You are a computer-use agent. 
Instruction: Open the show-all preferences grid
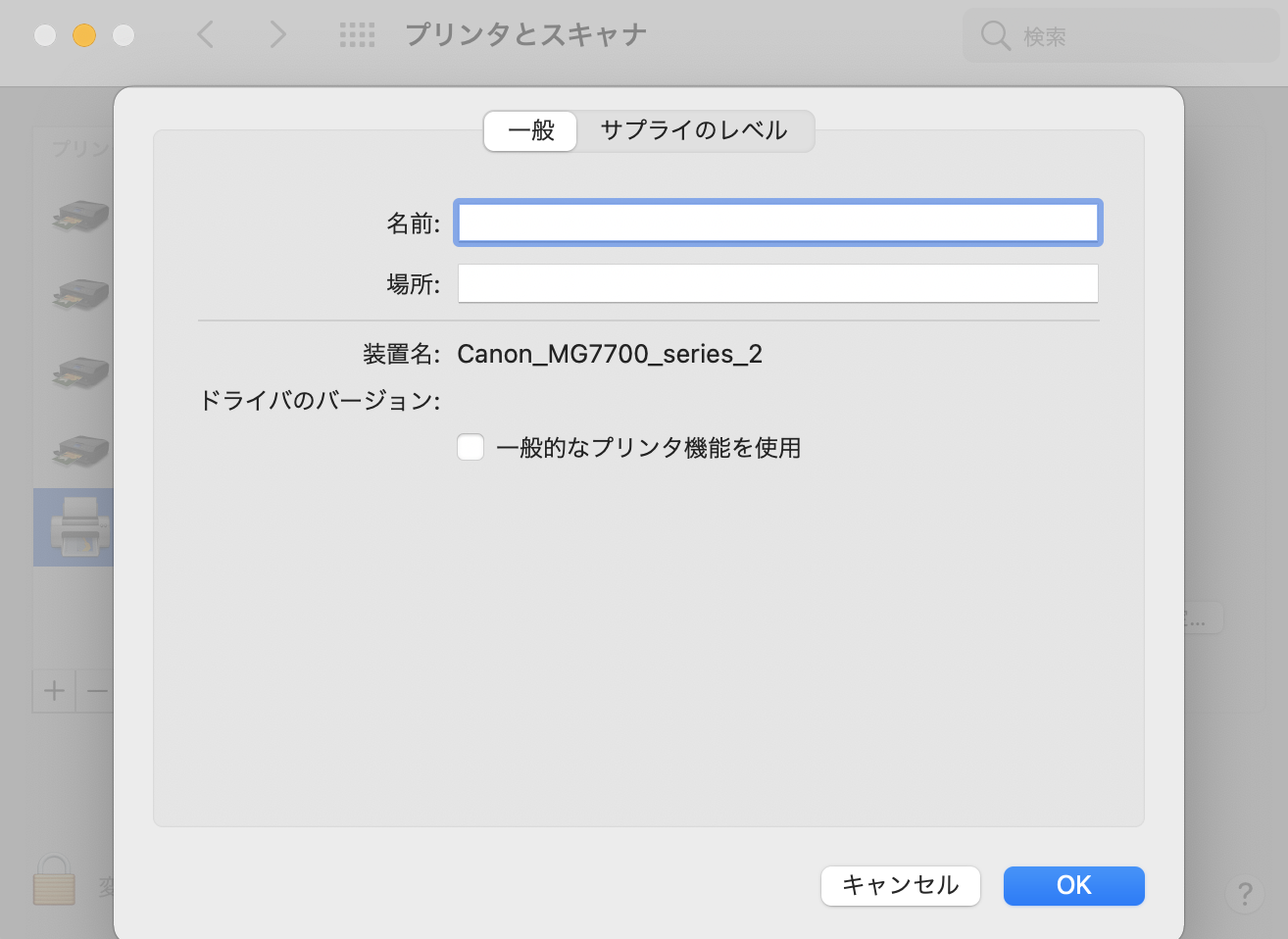[357, 35]
